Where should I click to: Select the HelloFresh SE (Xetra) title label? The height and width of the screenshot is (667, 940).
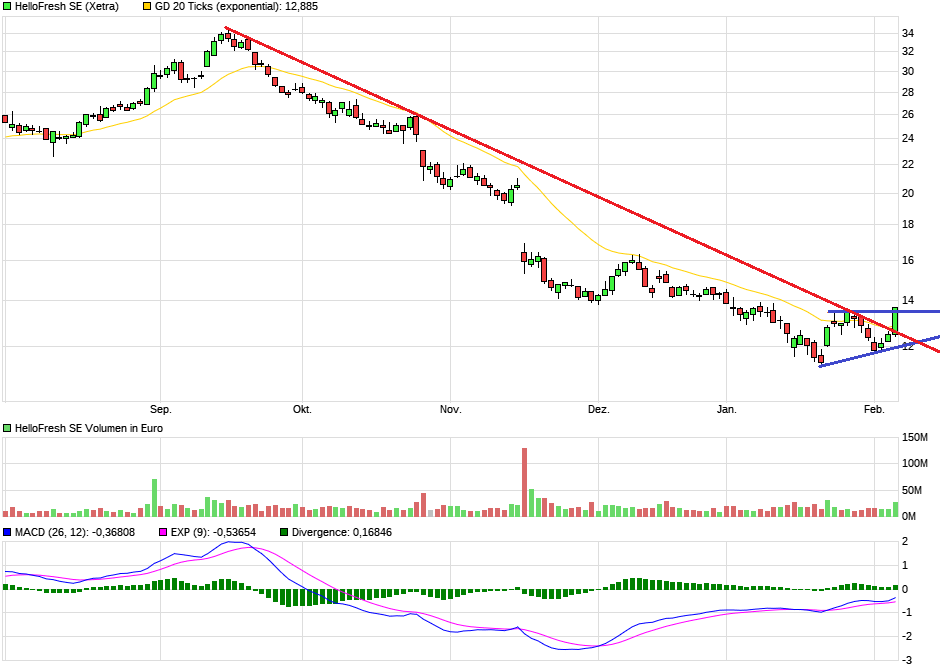point(66,7)
